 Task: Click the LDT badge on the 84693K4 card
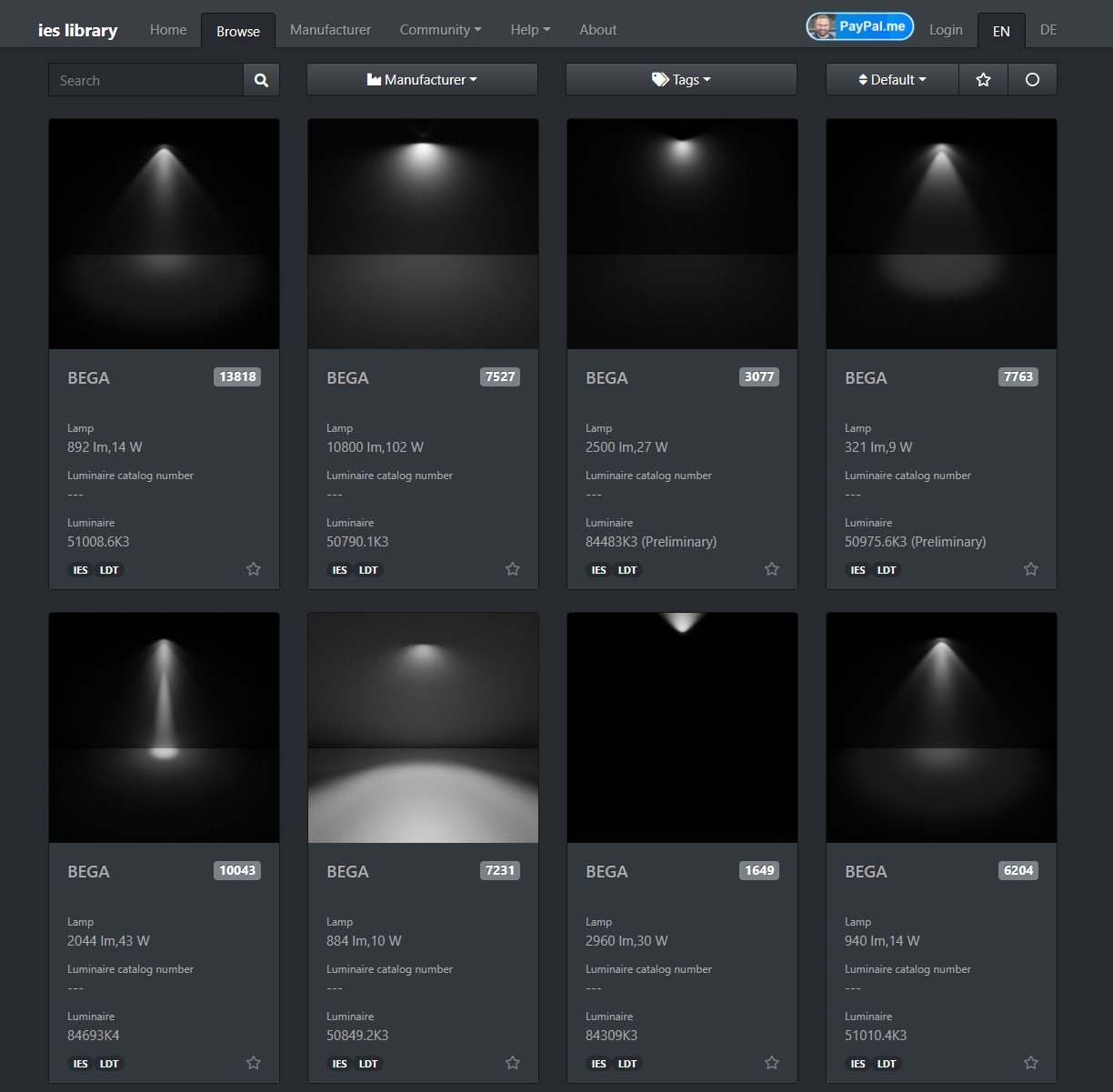click(x=109, y=1064)
